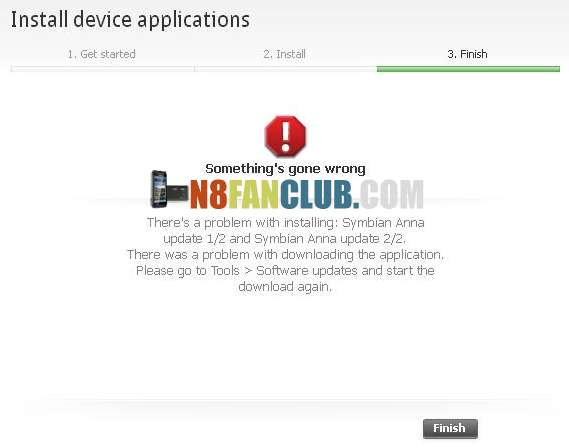The width and height of the screenshot is (569, 448).
Task: Select the '3. Finish' step
Action: coord(467,54)
